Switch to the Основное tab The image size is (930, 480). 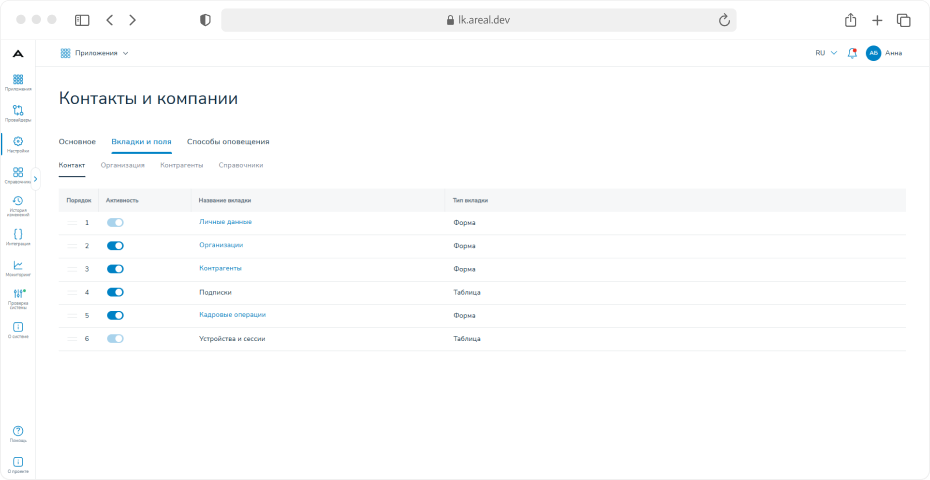77,142
